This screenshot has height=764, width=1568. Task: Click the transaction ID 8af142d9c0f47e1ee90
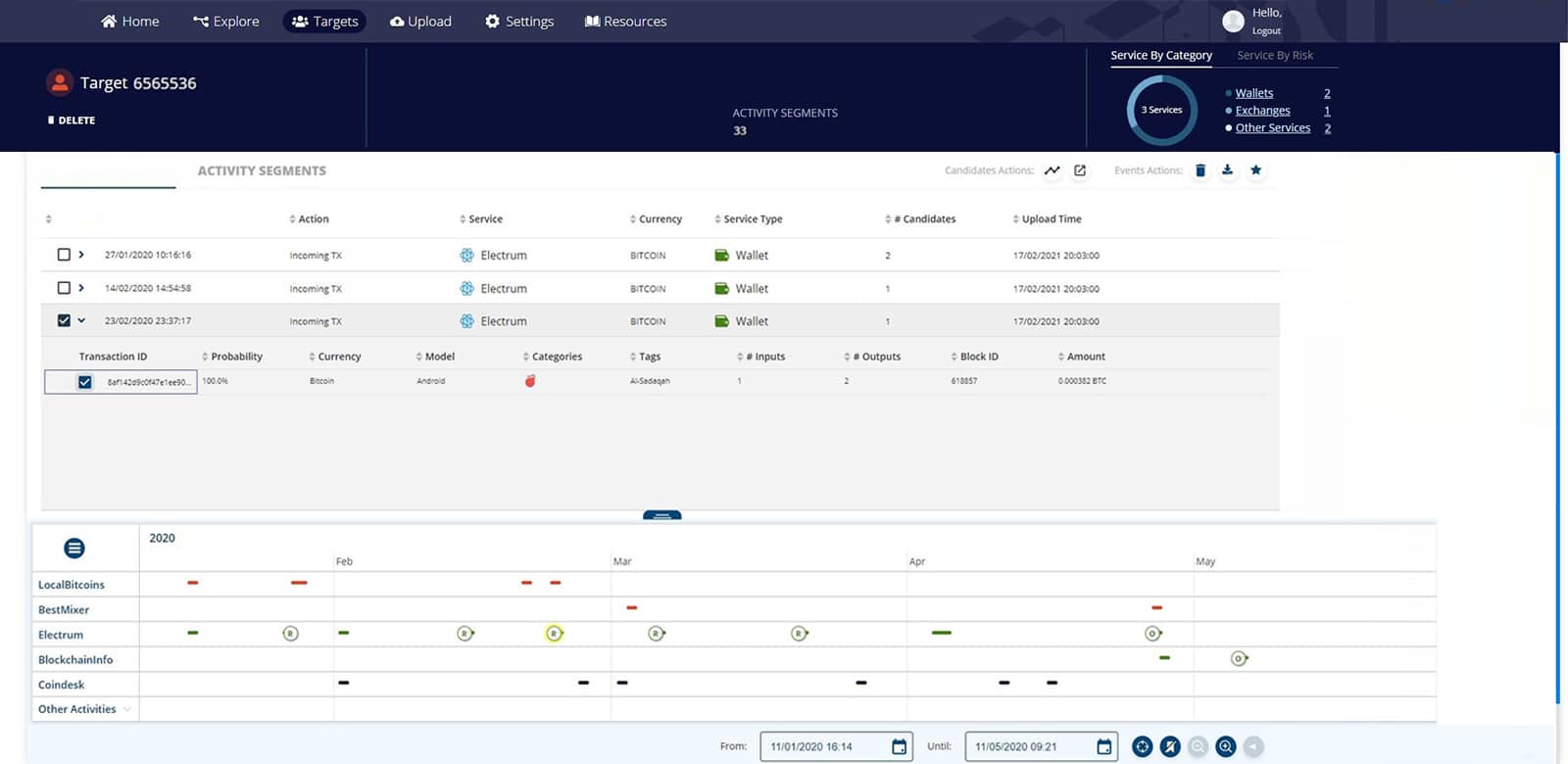[148, 382]
